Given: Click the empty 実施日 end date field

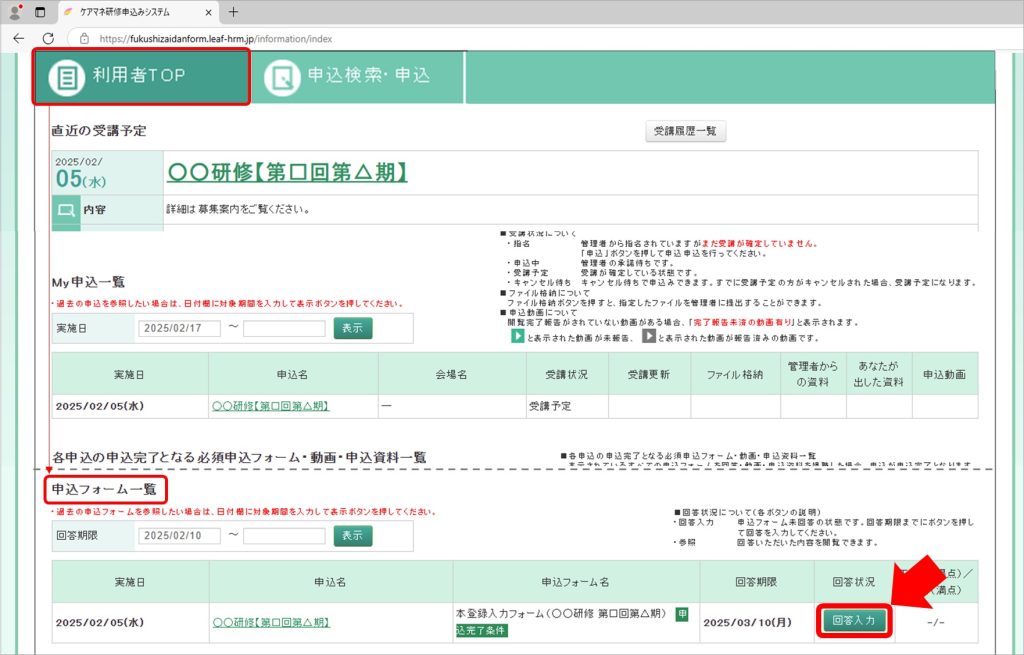Looking at the screenshot, I should (283, 328).
